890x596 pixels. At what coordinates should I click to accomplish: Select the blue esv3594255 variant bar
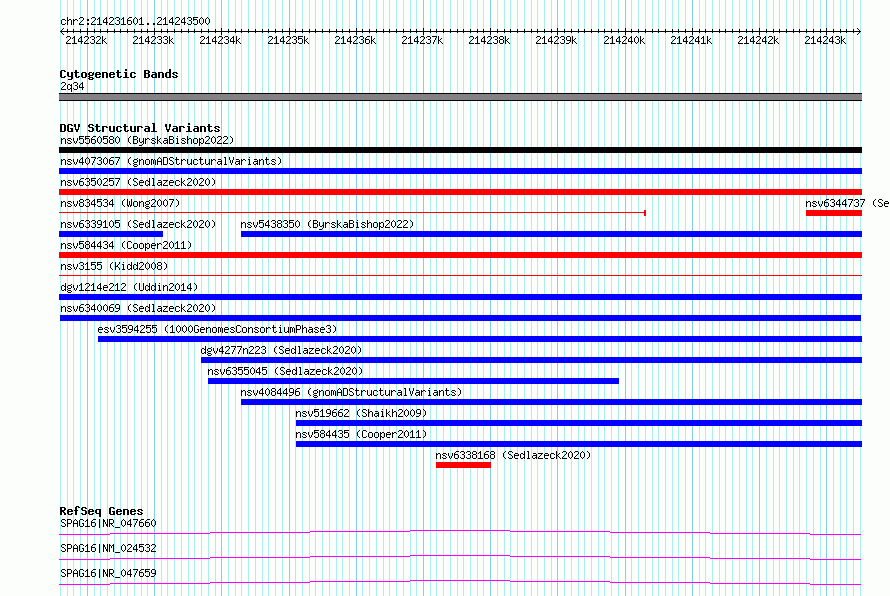tap(480, 339)
